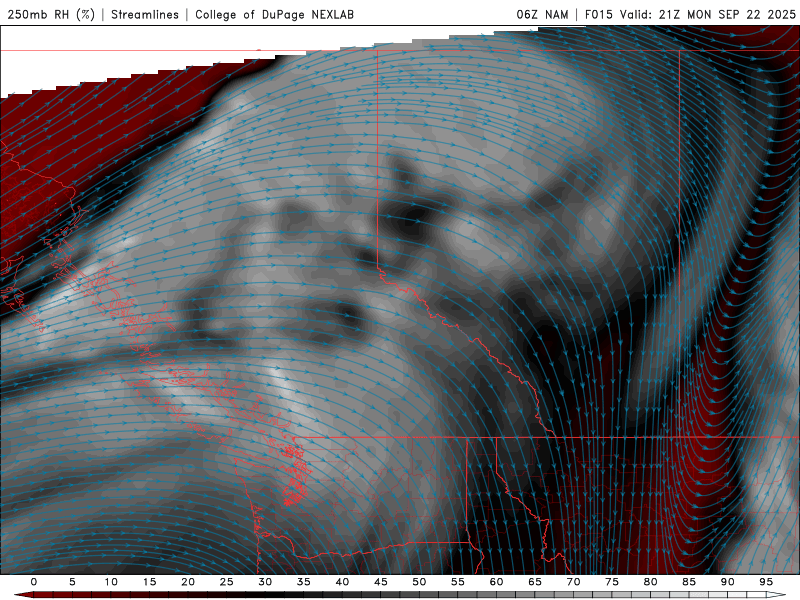Click the colorbar label "65"
This screenshot has height=600, width=800.
tap(535, 582)
